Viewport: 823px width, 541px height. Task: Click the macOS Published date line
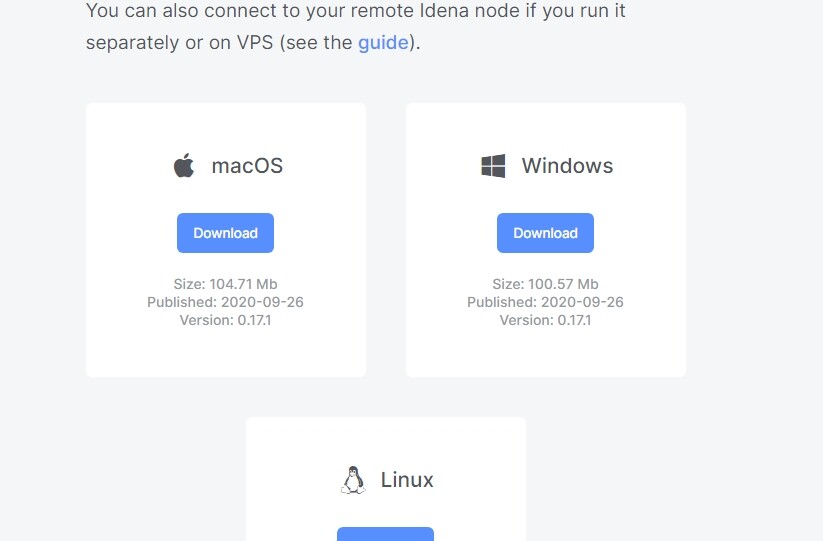click(225, 302)
